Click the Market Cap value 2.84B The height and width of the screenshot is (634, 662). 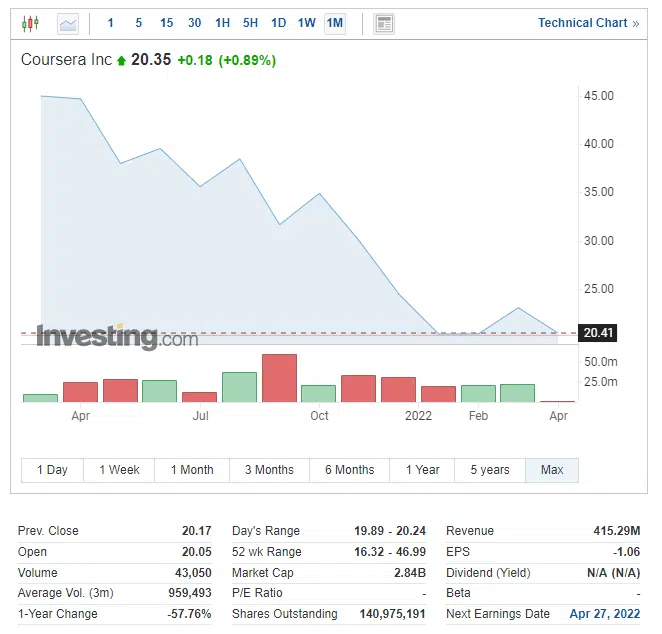[410, 573]
